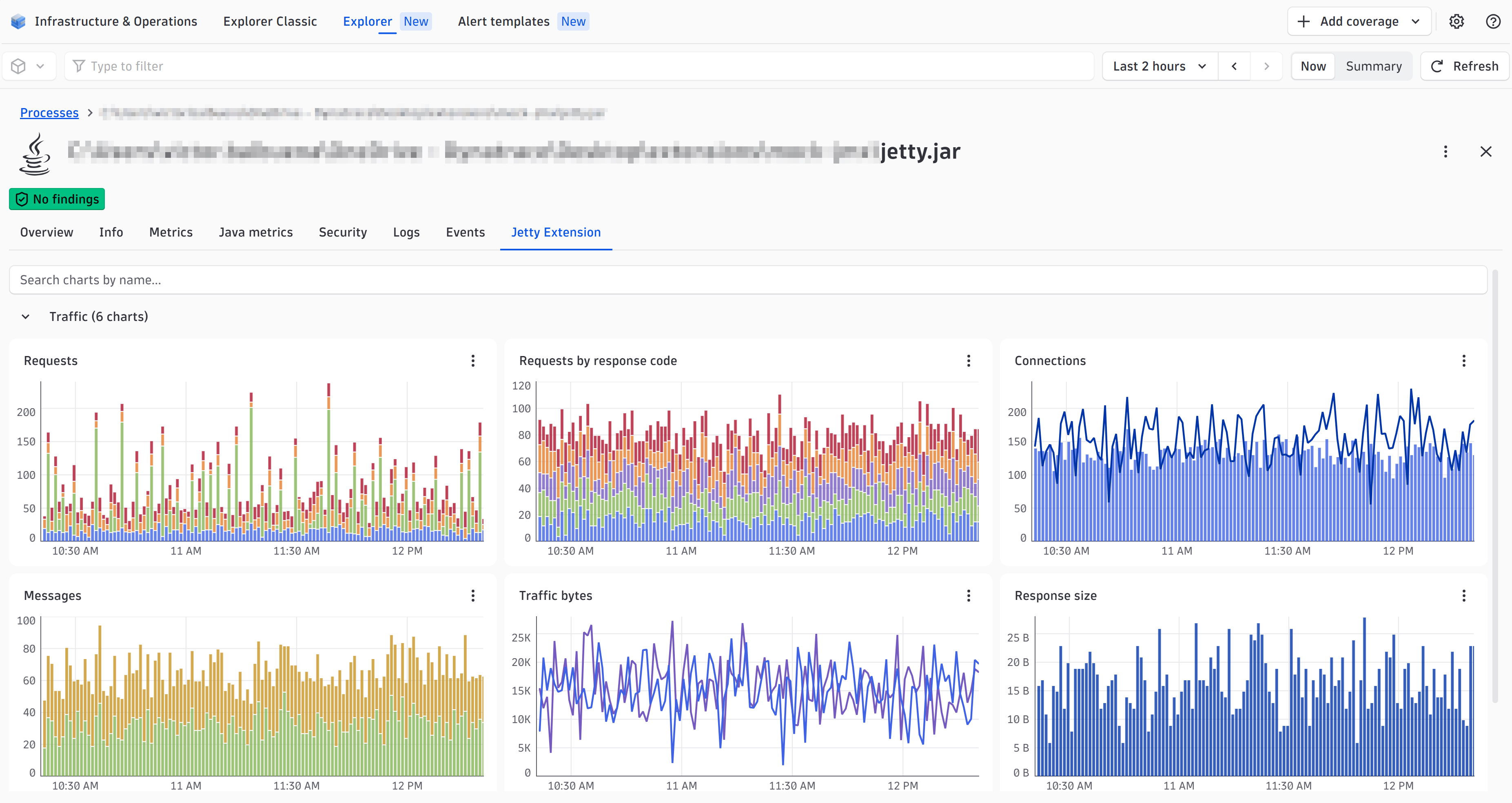Open Traffic bytes chart options menu

click(x=969, y=596)
